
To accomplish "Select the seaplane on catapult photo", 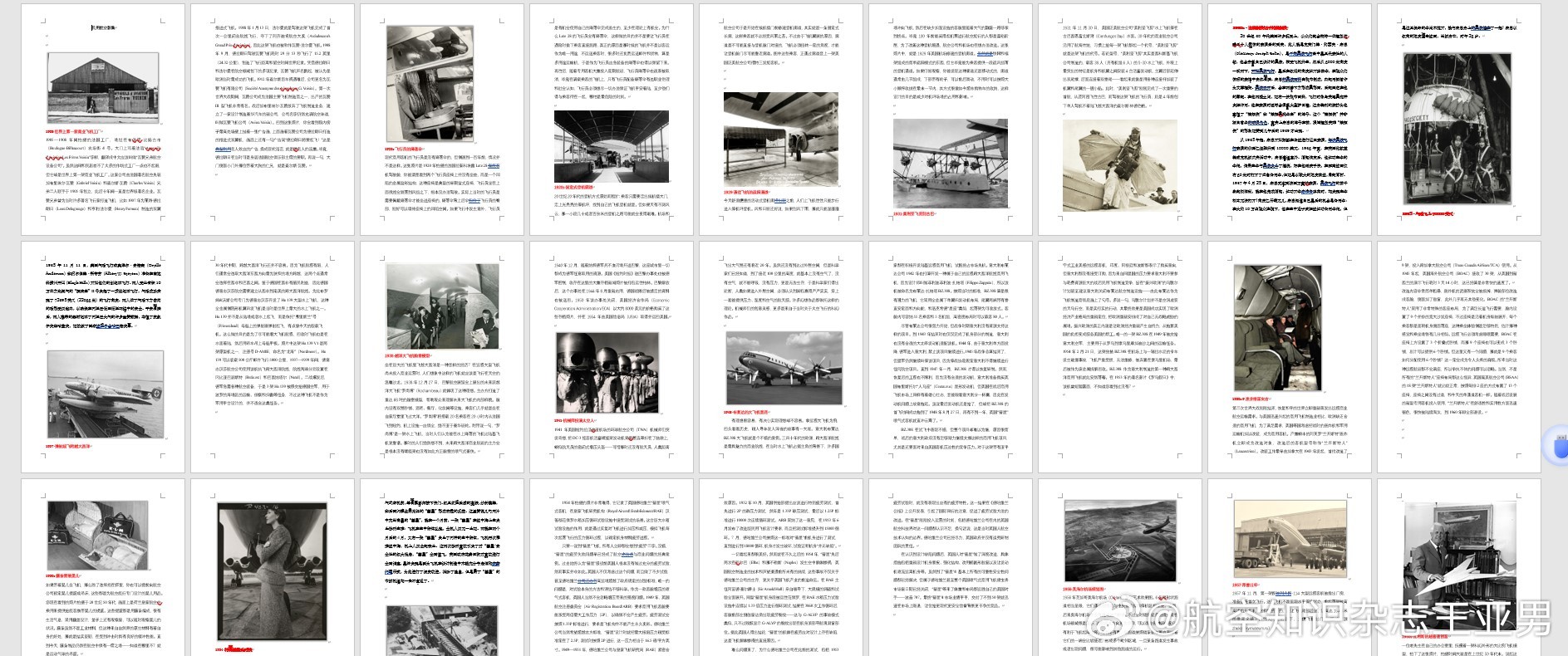I will click(x=104, y=395).
